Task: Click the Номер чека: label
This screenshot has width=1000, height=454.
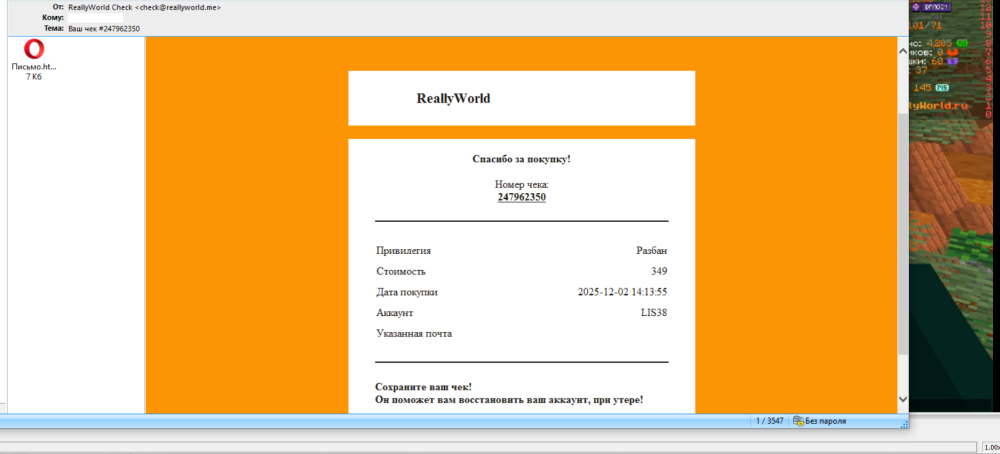Action: point(521,185)
